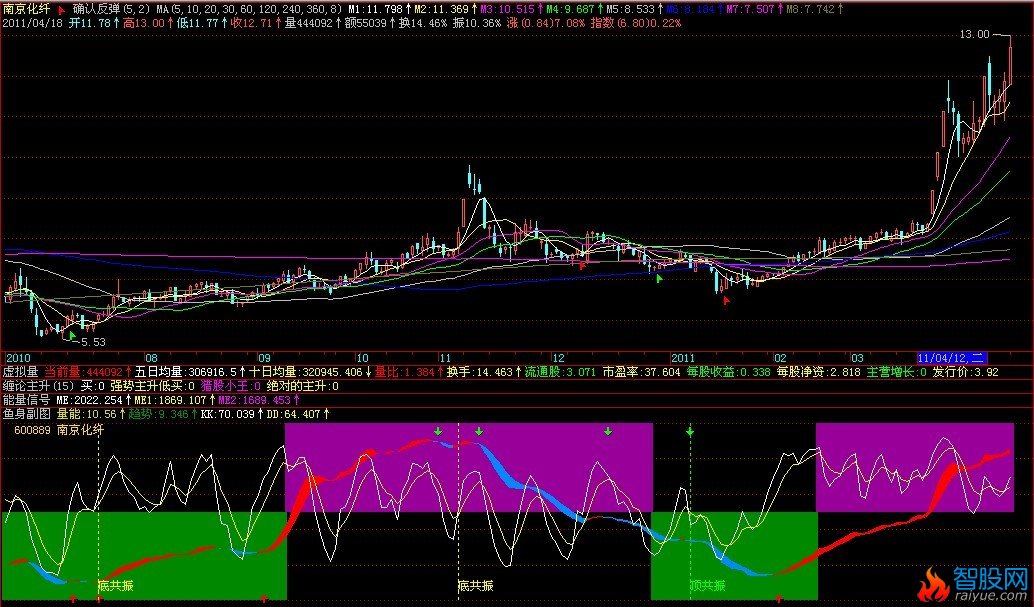1034x607 pixels.
Task: Click the 5.53 low price marker
Action: 92,342
